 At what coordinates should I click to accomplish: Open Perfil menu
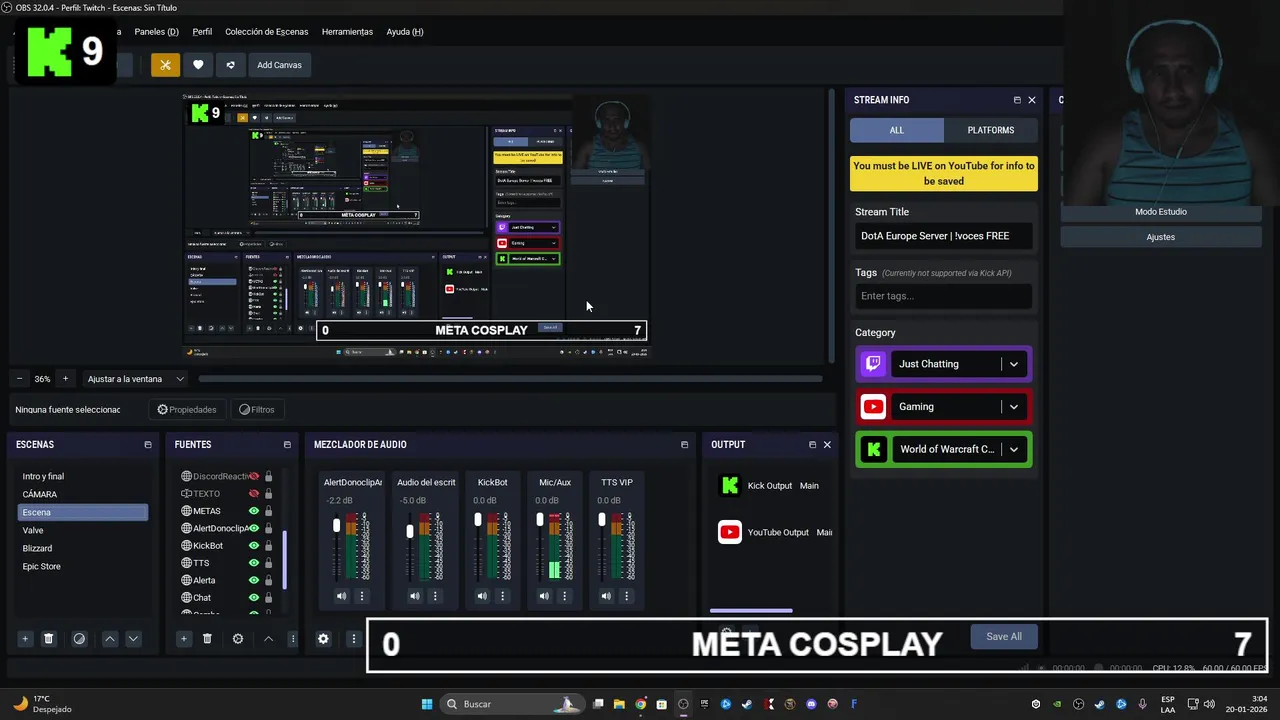[202, 32]
